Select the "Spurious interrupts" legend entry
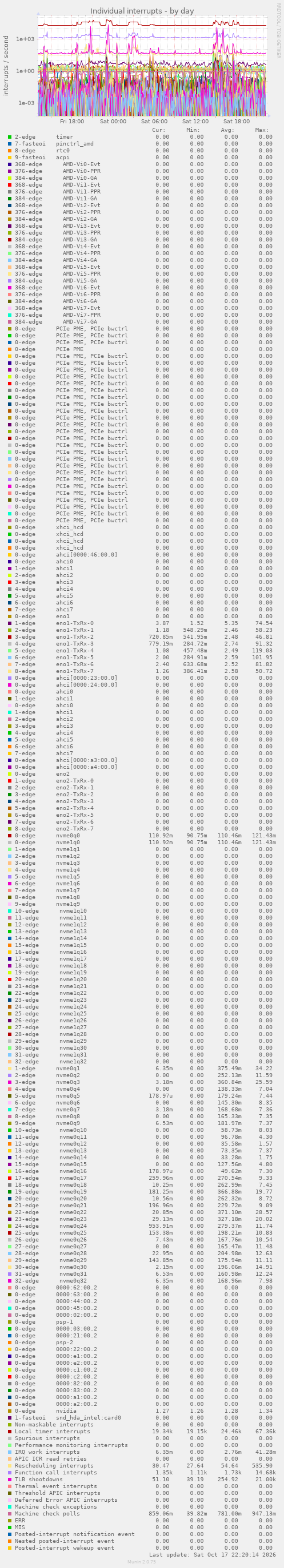 tap(47, 1438)
